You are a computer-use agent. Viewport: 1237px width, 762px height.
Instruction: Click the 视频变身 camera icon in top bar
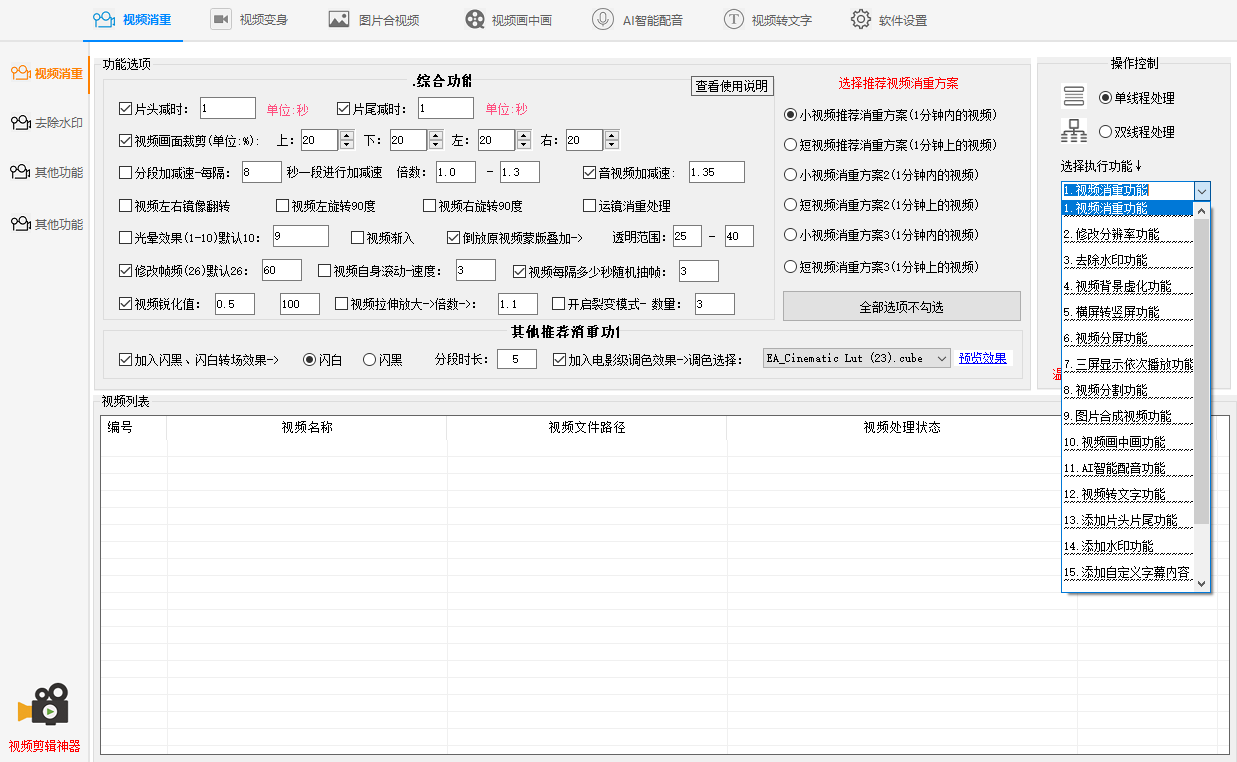221,19
